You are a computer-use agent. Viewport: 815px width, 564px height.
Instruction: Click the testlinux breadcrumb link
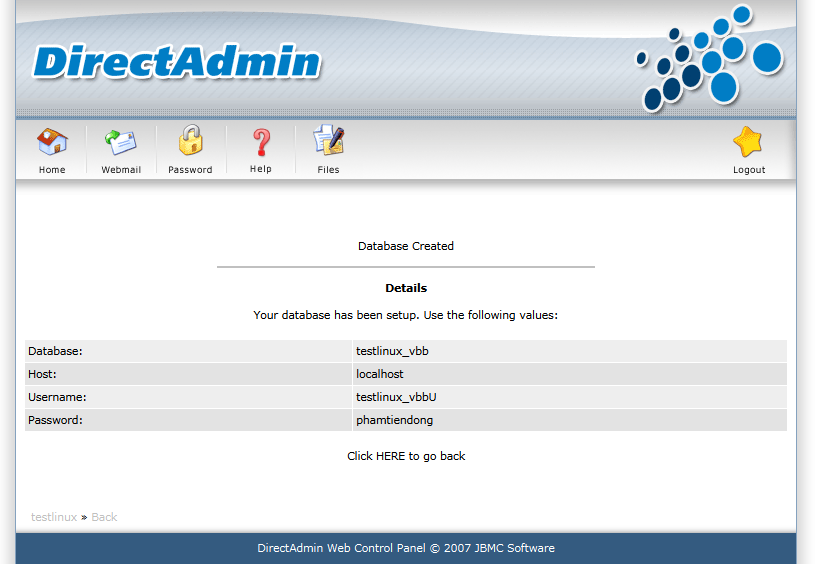point(54,517)
